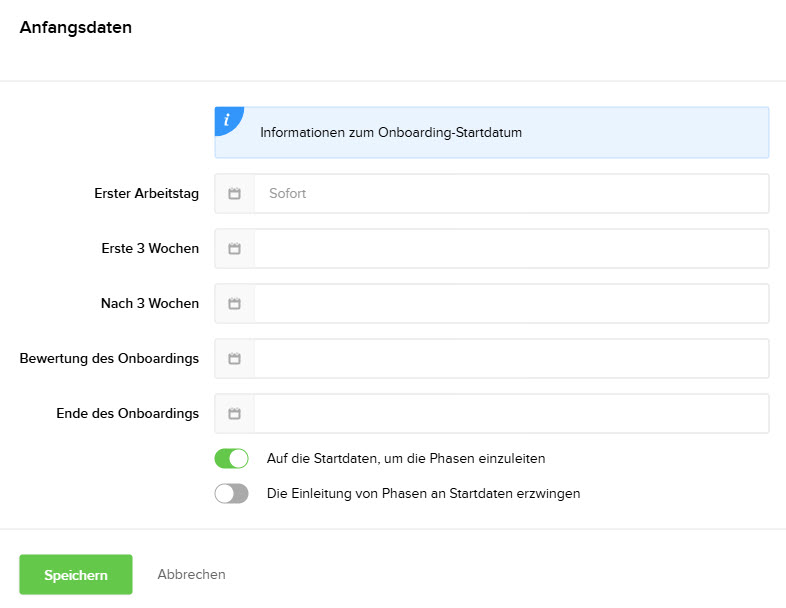This screenshot has height=608, width=786.
Task: Click the 'Erster Arbeitstag' label
Action: [x=146, y=193]
